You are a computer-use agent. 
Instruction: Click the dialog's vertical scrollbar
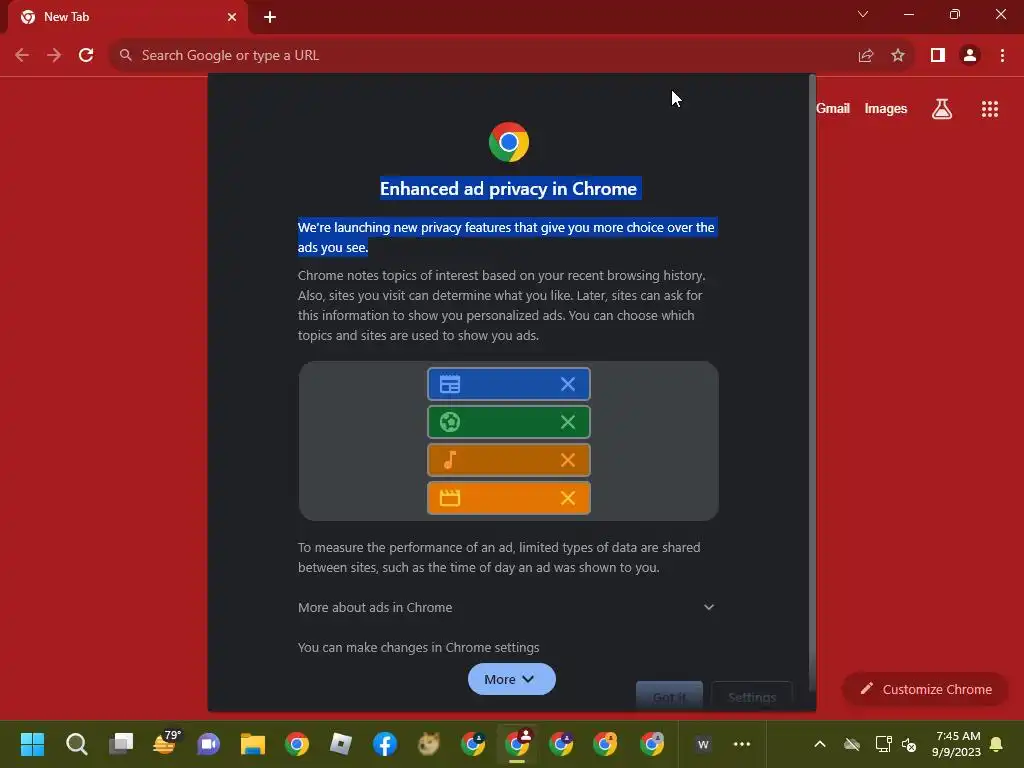click(x=812, y=382)
